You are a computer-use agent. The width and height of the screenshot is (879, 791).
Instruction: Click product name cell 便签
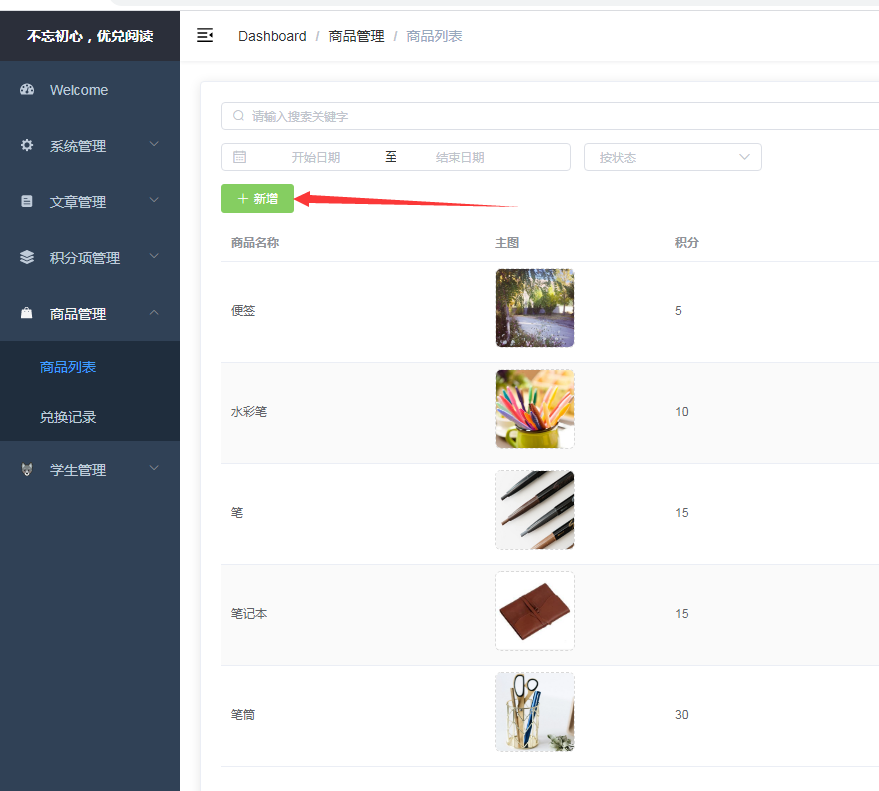(243, 311)
